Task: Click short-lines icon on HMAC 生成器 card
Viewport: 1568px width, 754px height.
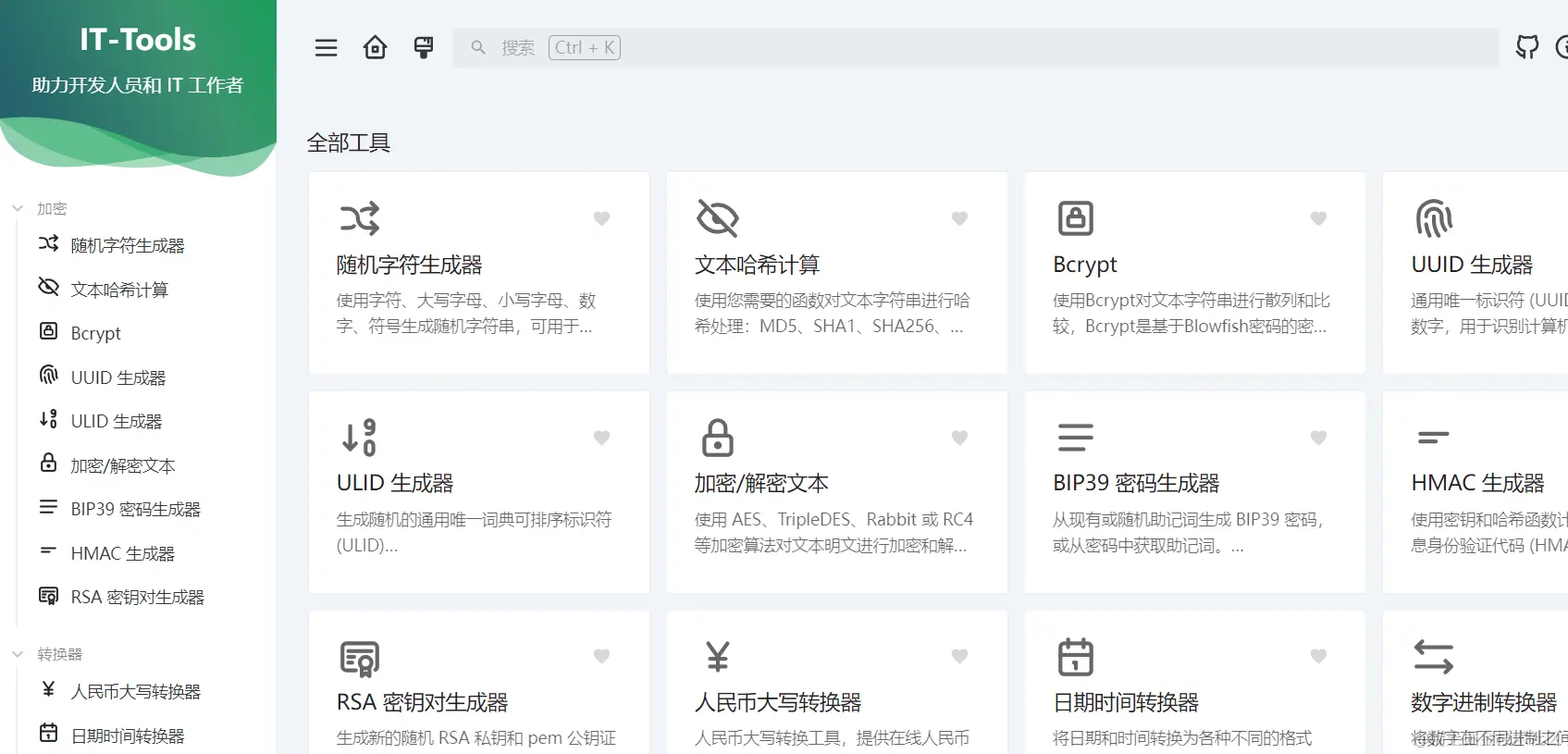Action: [1433, 437]
